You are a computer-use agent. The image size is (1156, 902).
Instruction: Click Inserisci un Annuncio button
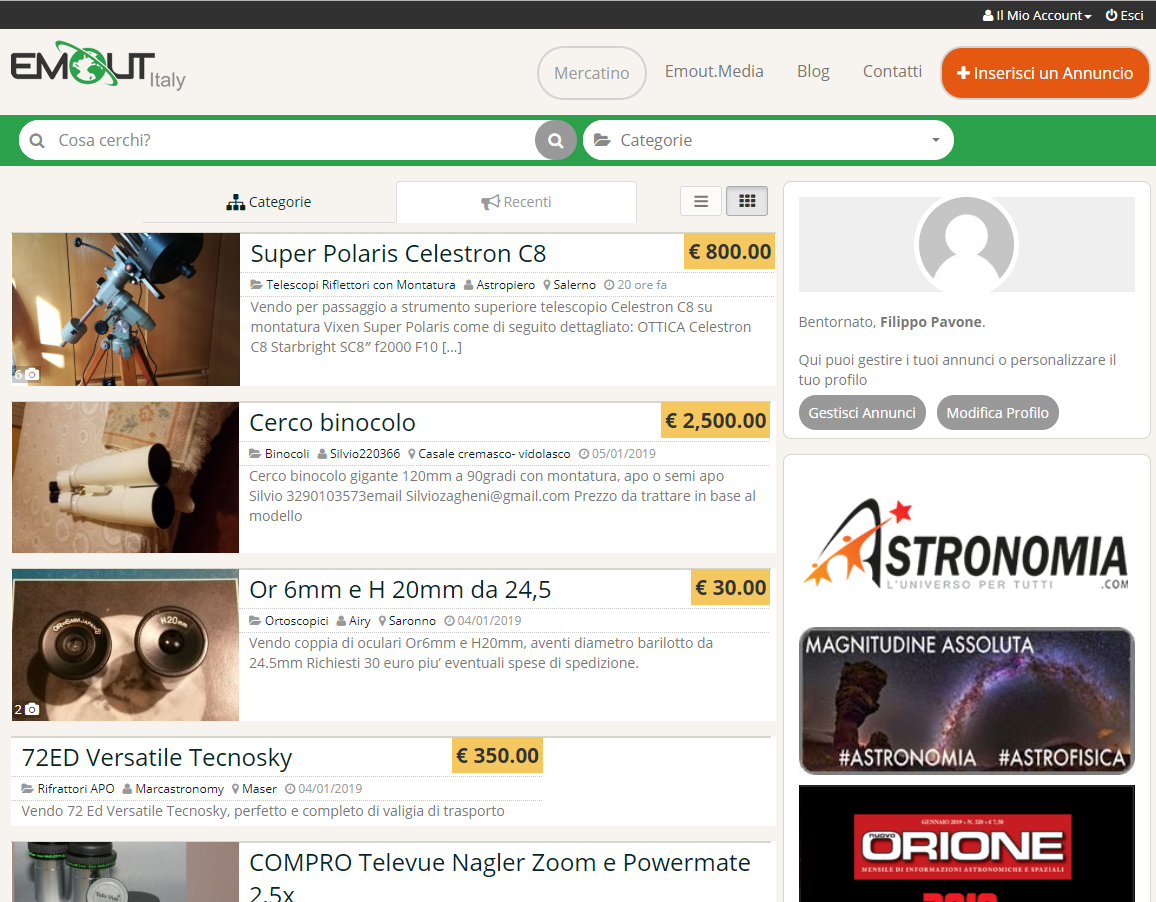tap(1045, 73)
